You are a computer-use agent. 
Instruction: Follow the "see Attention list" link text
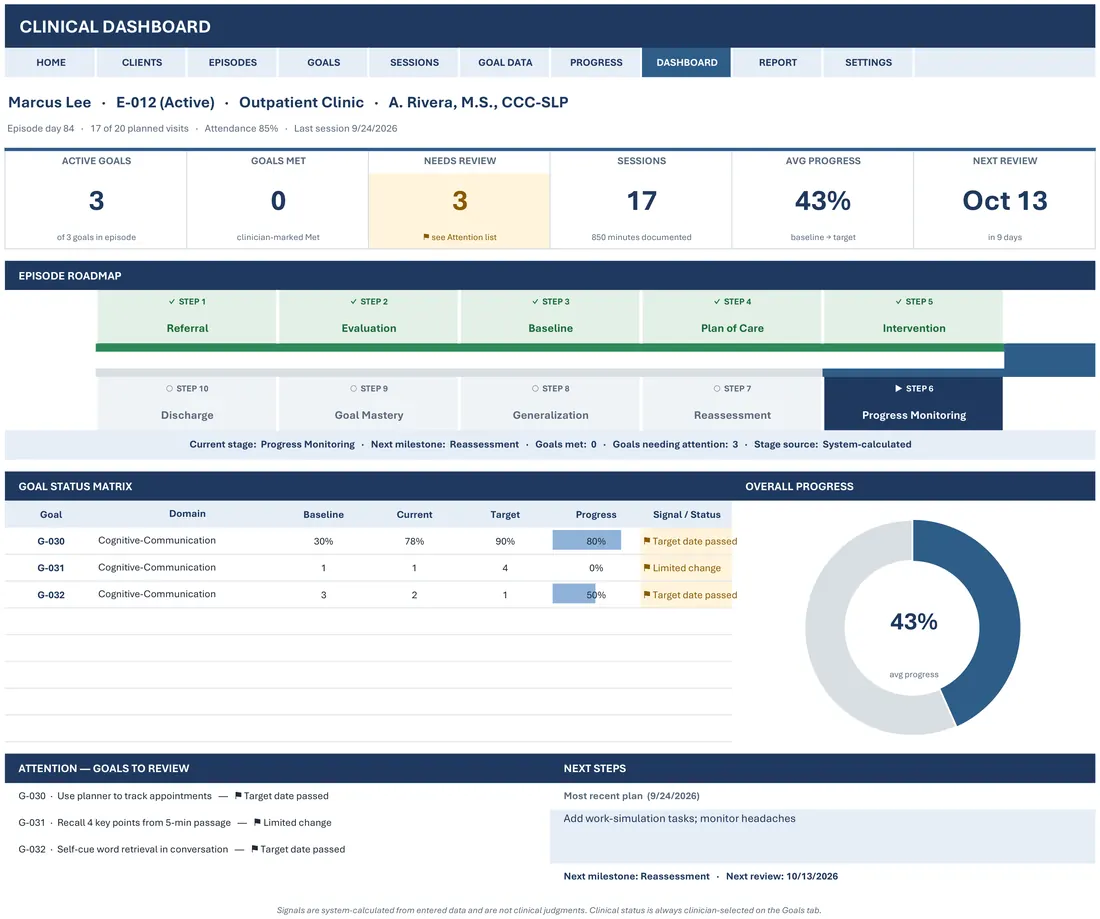click(x=464, y=237)
